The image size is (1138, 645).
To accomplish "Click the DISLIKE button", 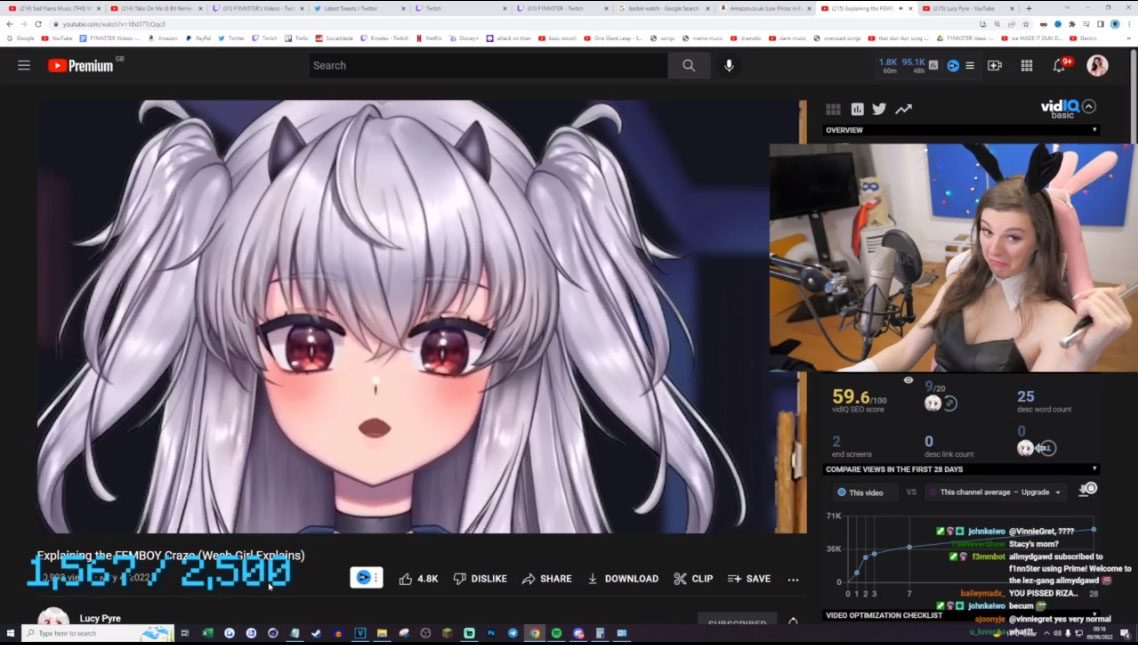I will pos(480,578).
